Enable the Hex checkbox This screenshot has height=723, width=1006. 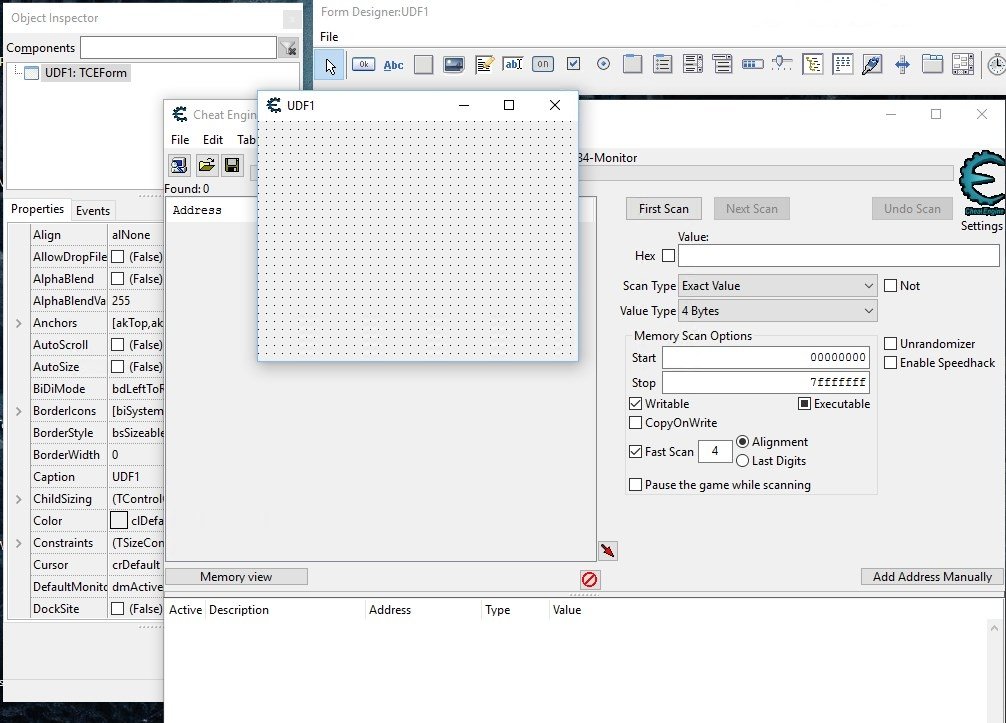coord(668,256)
